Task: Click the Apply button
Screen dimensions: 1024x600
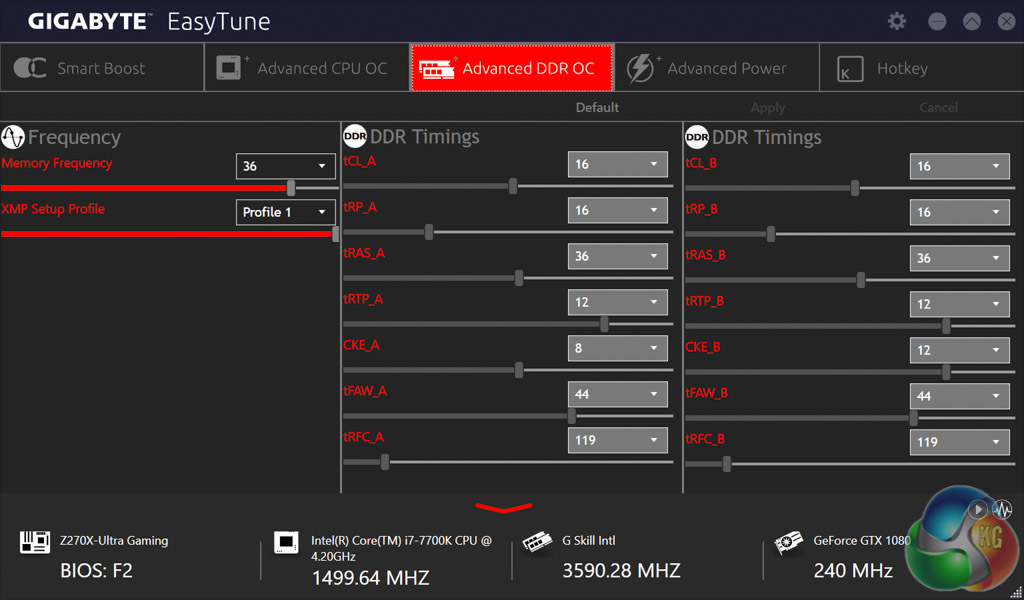Action: [x=768, y=108]
